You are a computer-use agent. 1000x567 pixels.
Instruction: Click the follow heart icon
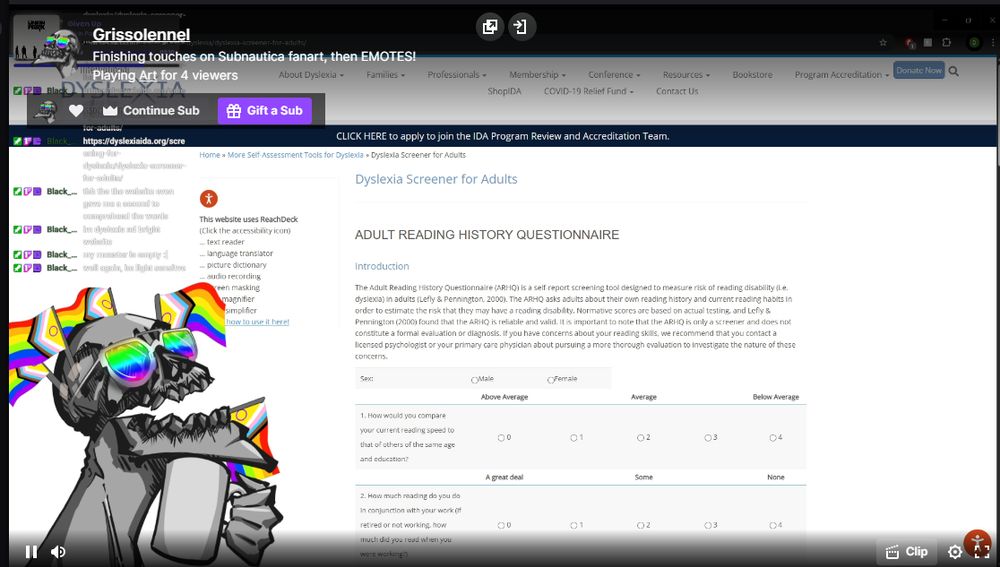[x=76, y=110]
